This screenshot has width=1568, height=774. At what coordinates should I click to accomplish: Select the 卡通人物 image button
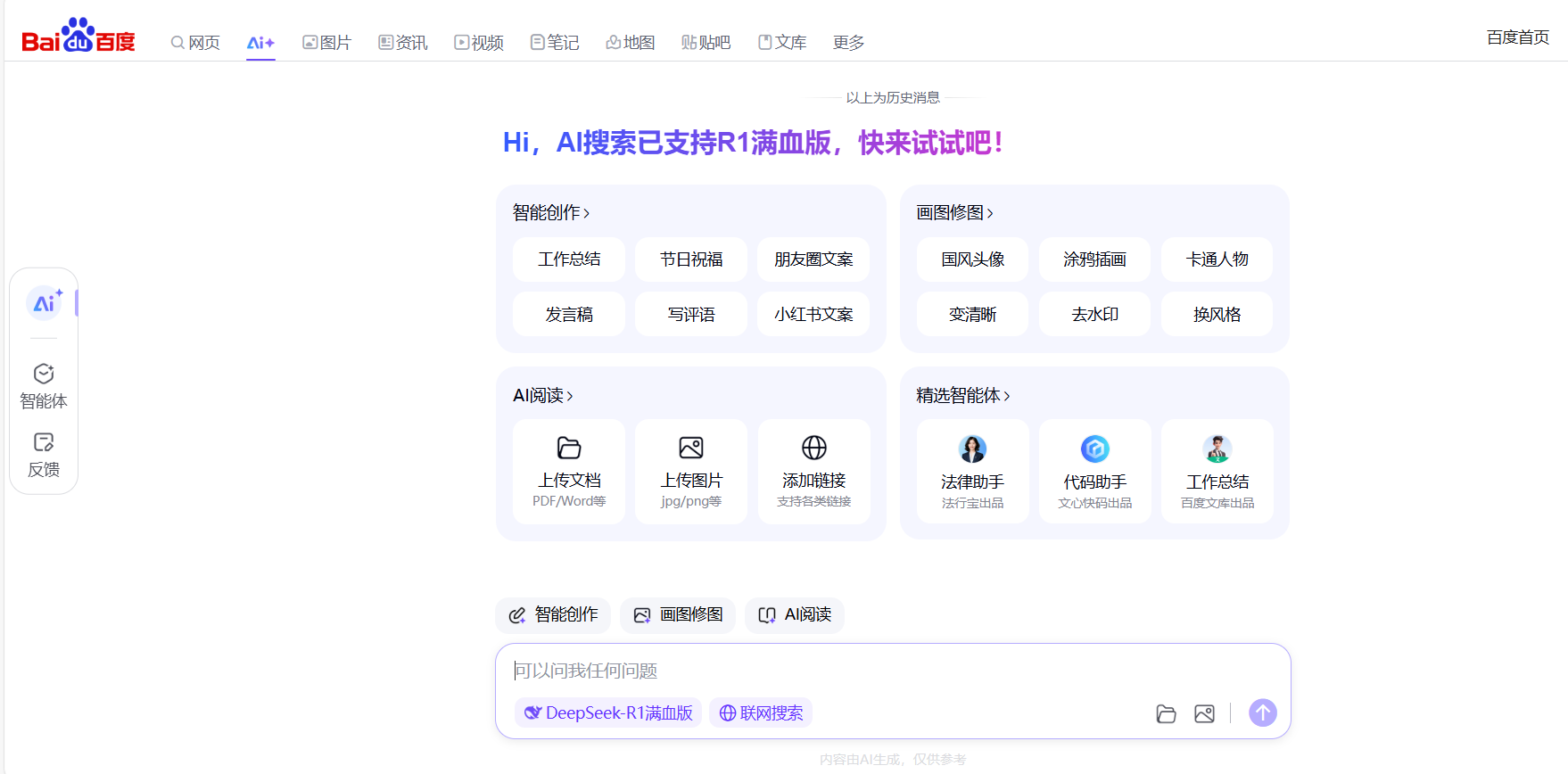(1217, 259)
